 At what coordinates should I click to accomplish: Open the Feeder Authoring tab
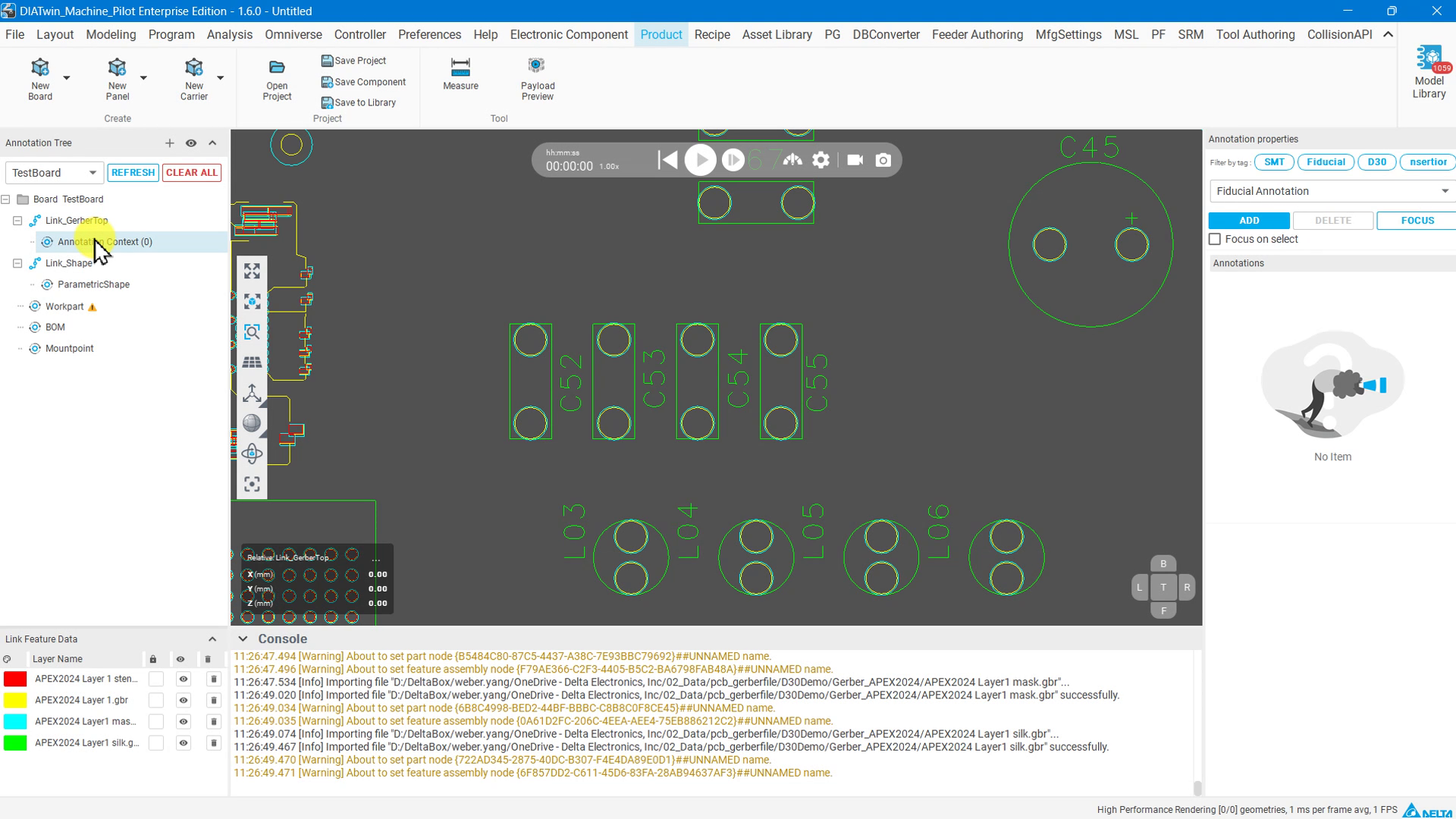(x=977, y=34)
